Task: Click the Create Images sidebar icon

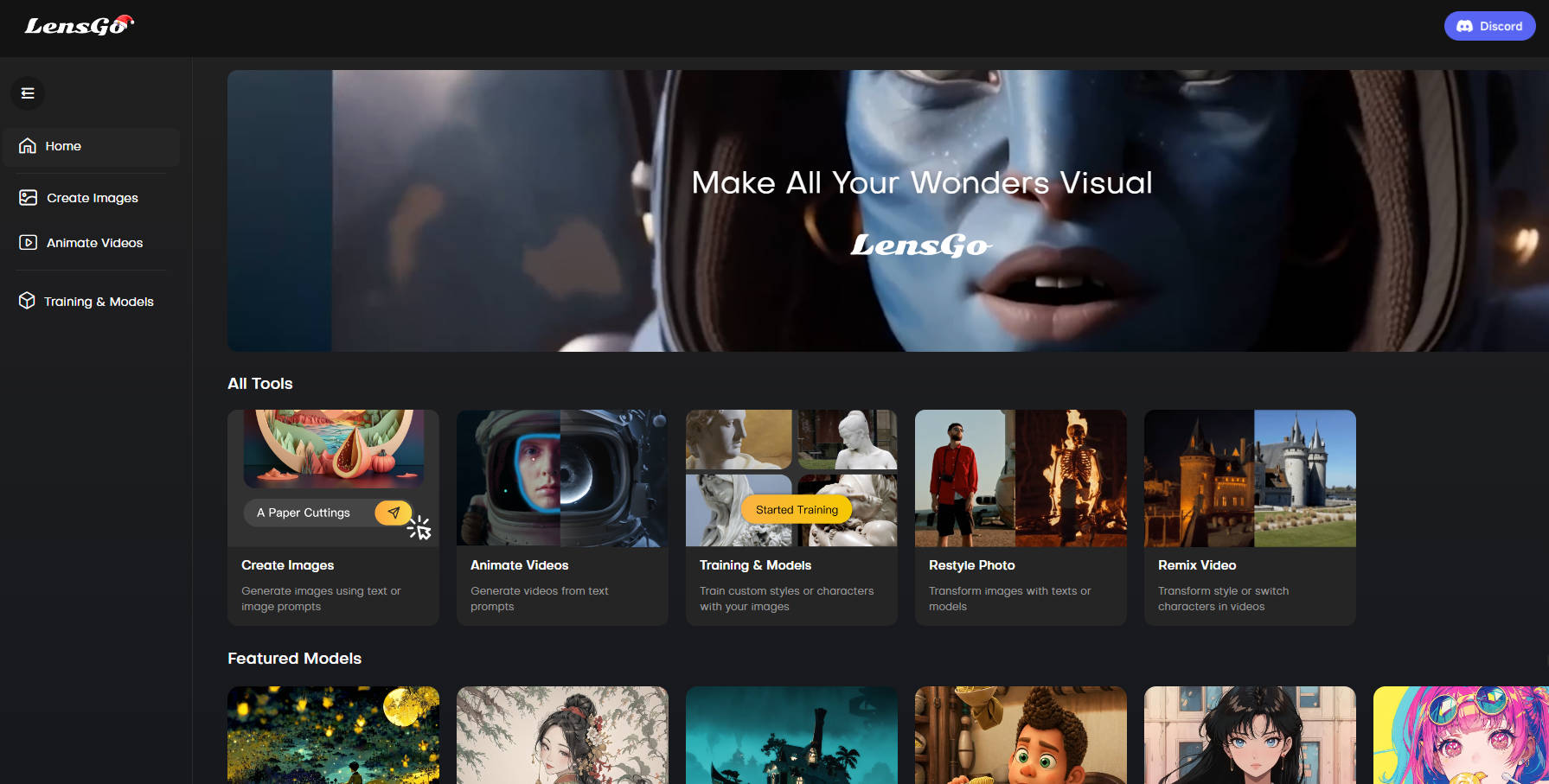Action: (28, 198)
